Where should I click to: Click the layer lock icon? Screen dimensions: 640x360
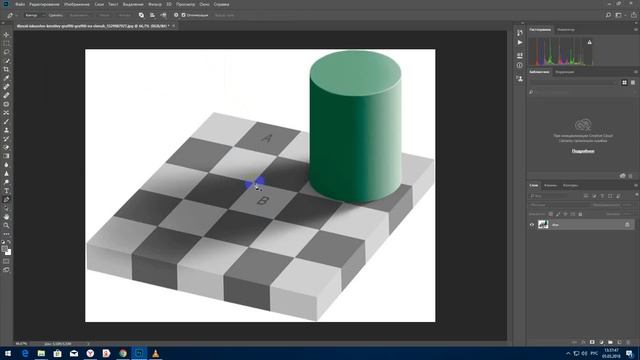coord(627,224)
